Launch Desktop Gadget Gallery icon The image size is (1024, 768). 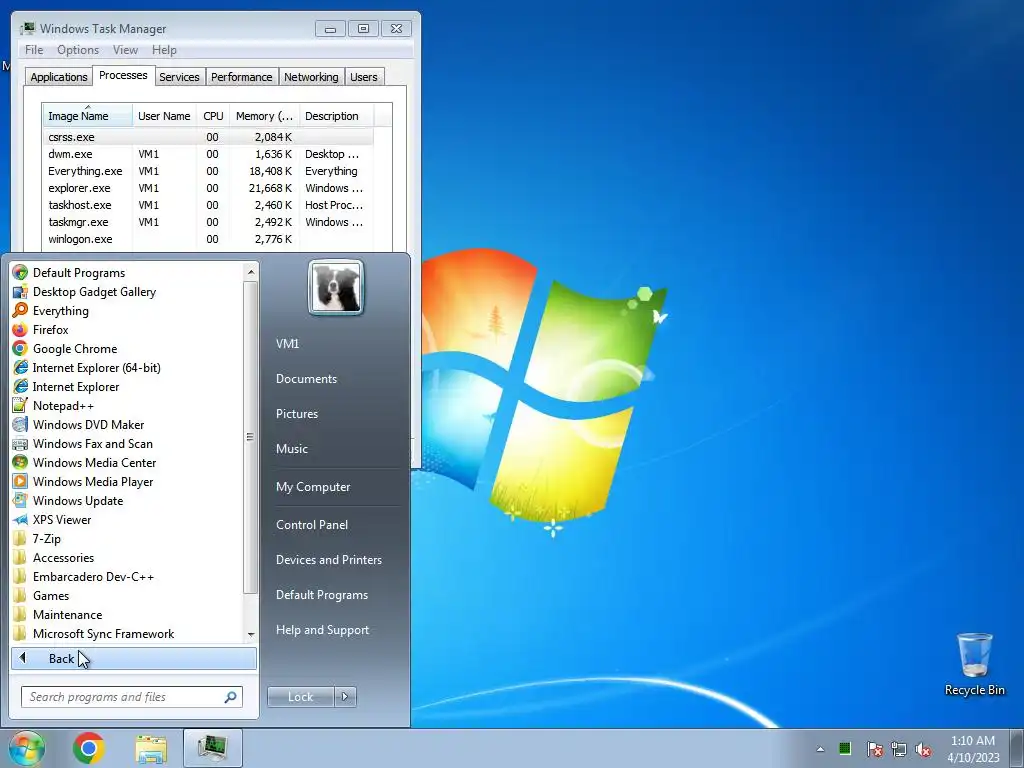pos(20,291)
